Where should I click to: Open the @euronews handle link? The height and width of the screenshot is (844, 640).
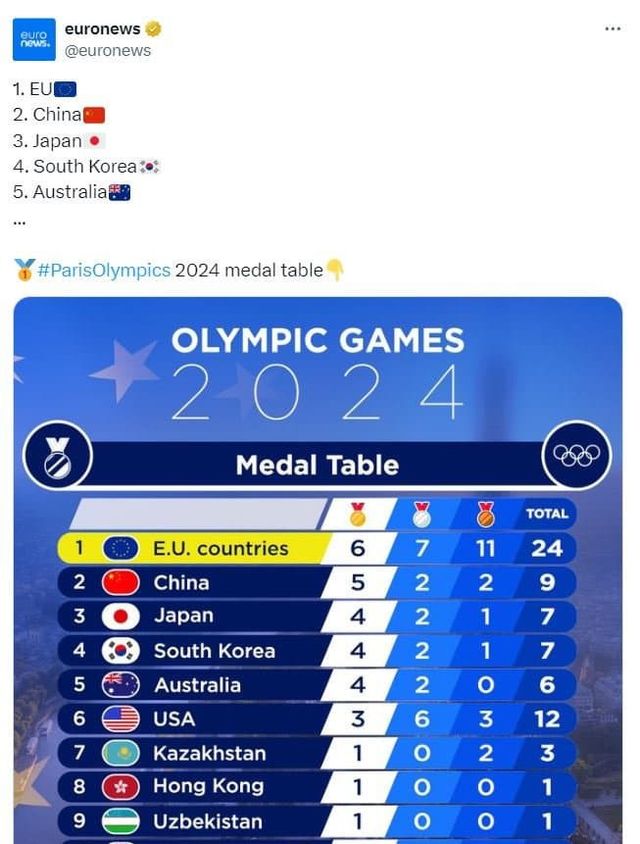(108, 50)
